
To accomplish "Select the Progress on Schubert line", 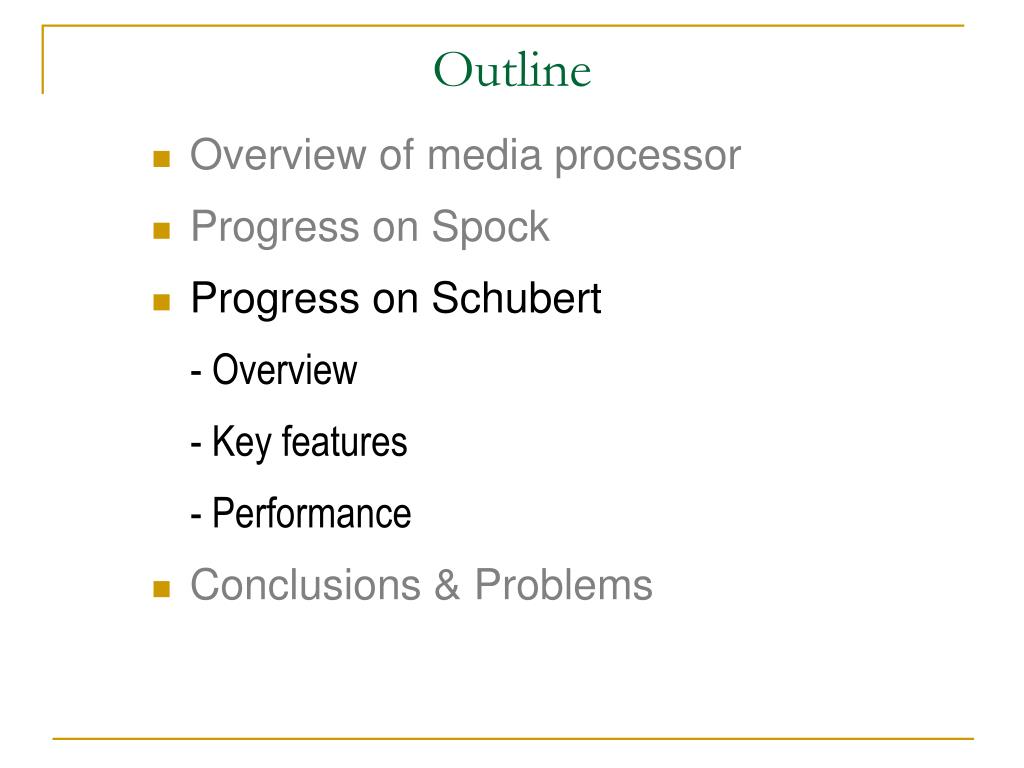I will (396, 298).
